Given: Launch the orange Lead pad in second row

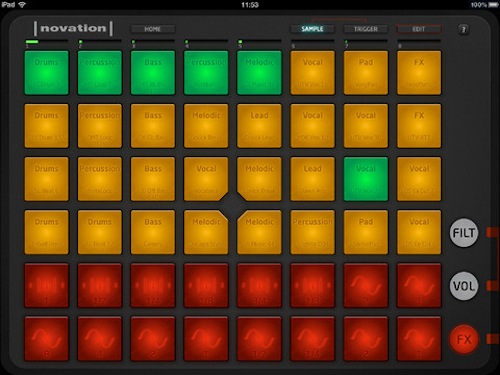Looking at the screenshot, I should [259, 126].
